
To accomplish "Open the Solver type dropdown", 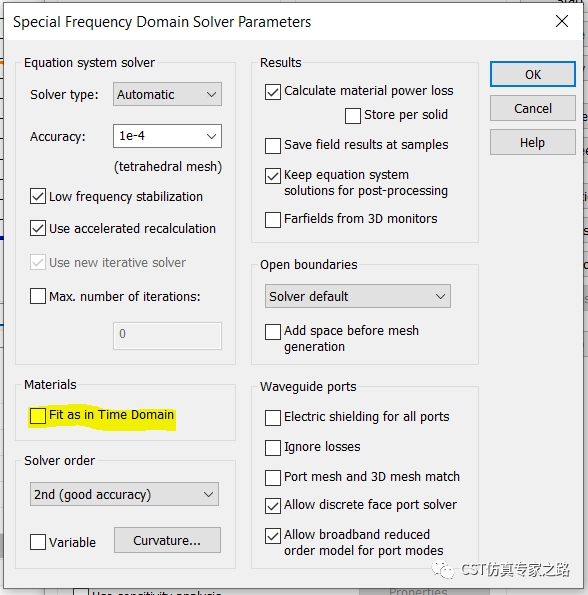I will 167,94.
